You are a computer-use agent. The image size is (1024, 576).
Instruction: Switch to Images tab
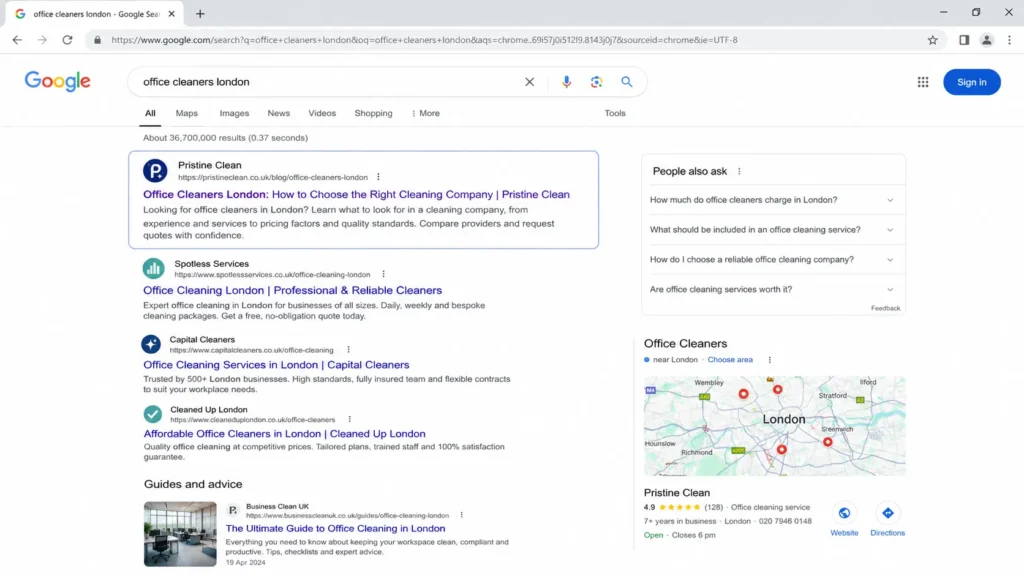click(x=234, y=113)
